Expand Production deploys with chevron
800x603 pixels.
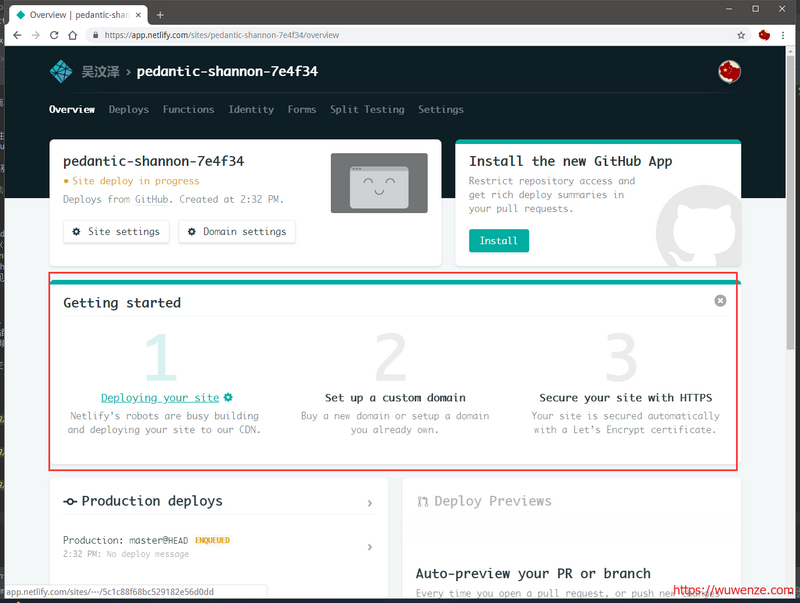(x=370, y=503)
